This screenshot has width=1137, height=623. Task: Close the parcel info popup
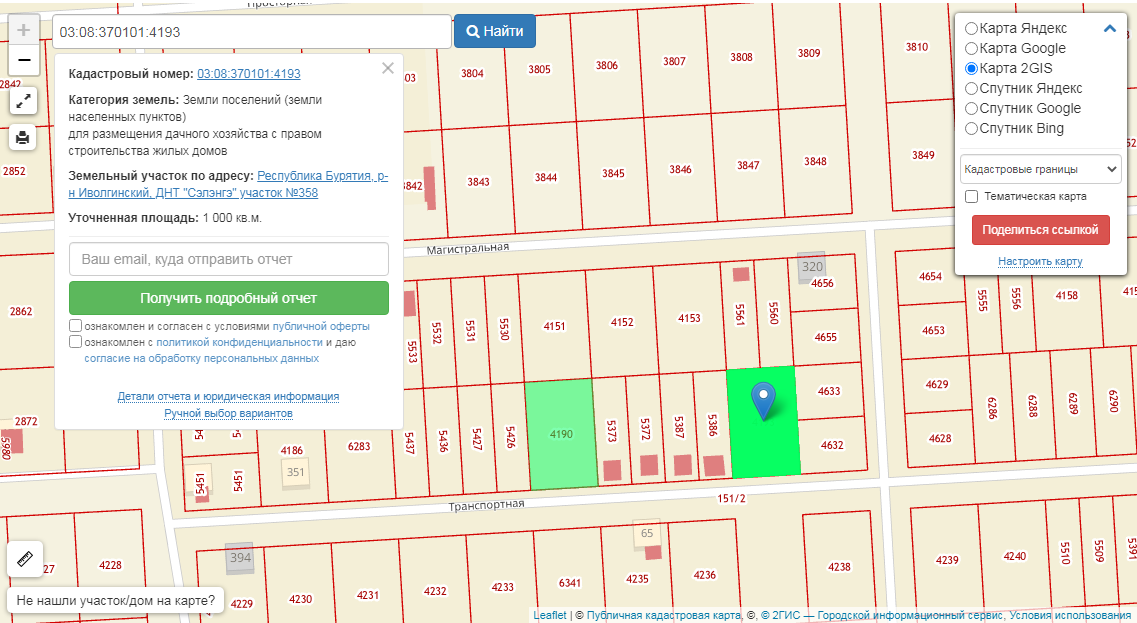388,67
